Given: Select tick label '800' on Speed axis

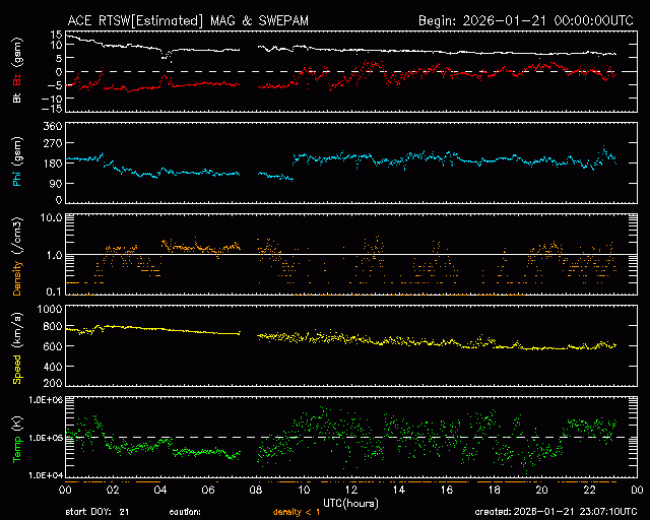Looking at the screenshot, I should tap(53, 327).
